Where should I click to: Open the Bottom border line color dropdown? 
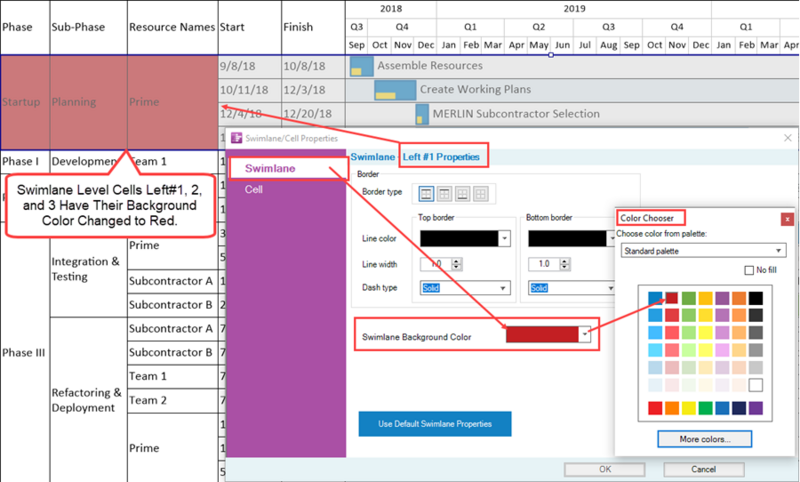pos(612,238)
